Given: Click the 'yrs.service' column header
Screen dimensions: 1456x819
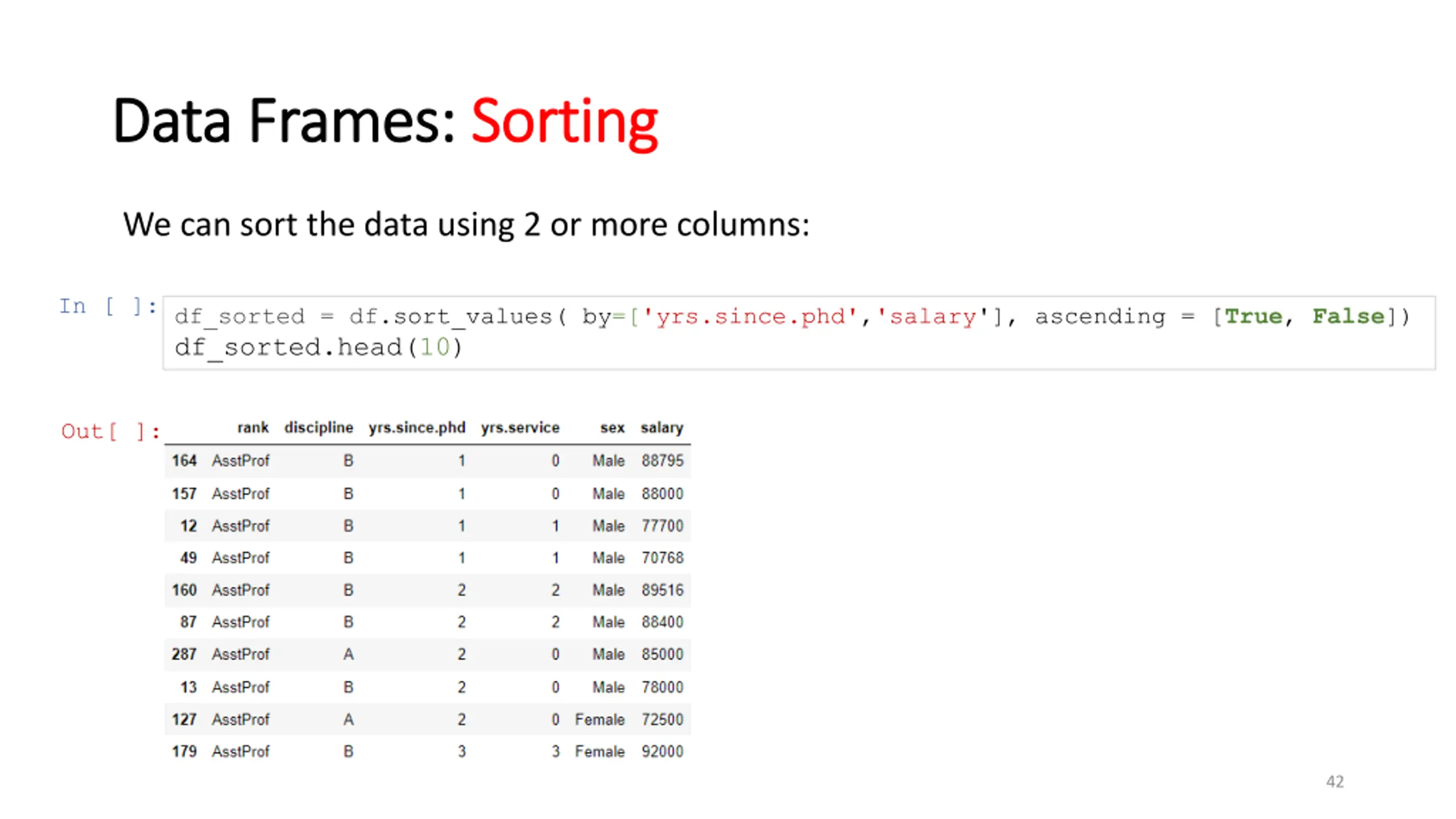Looking at the screenshot, I should tap(520, 427).
